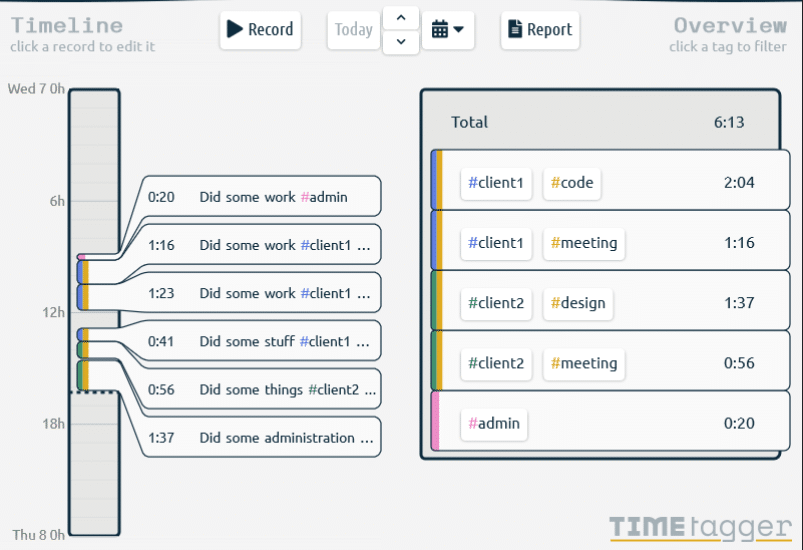Filter by #design tag in overview
The image size is (803, 550).
click(577, 303)
